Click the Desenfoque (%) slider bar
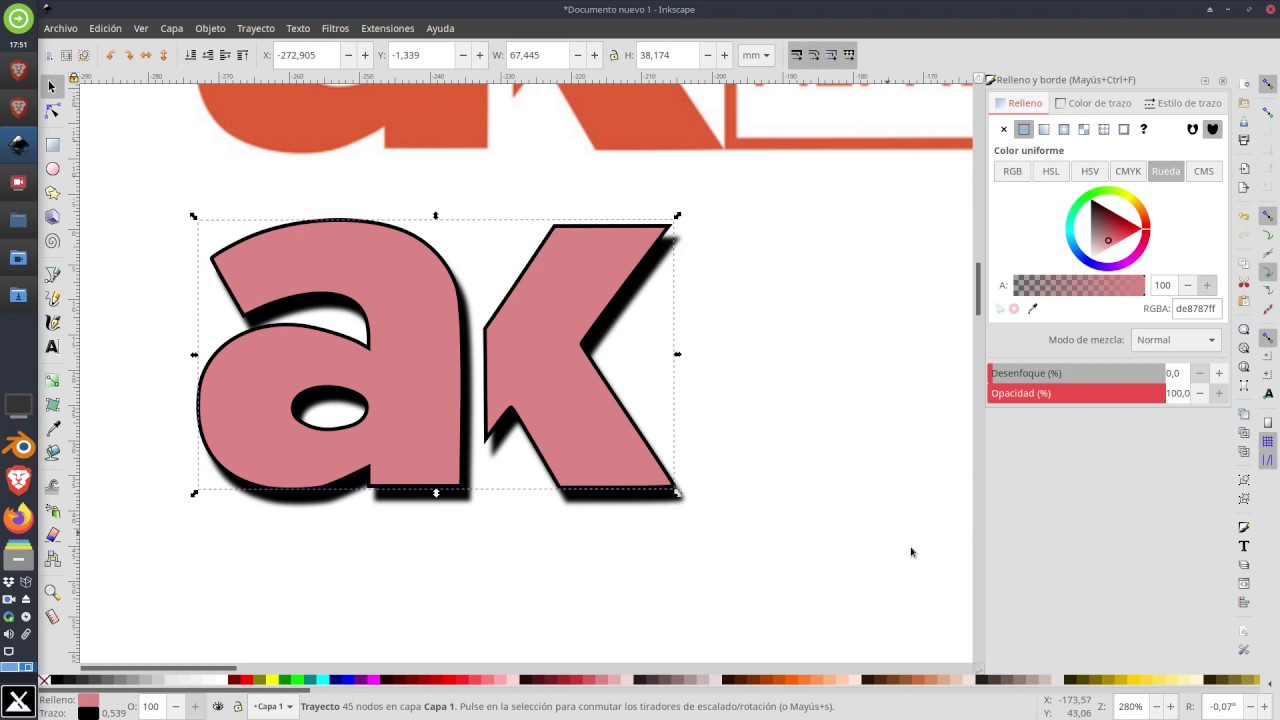 [x=1077, y=373]
